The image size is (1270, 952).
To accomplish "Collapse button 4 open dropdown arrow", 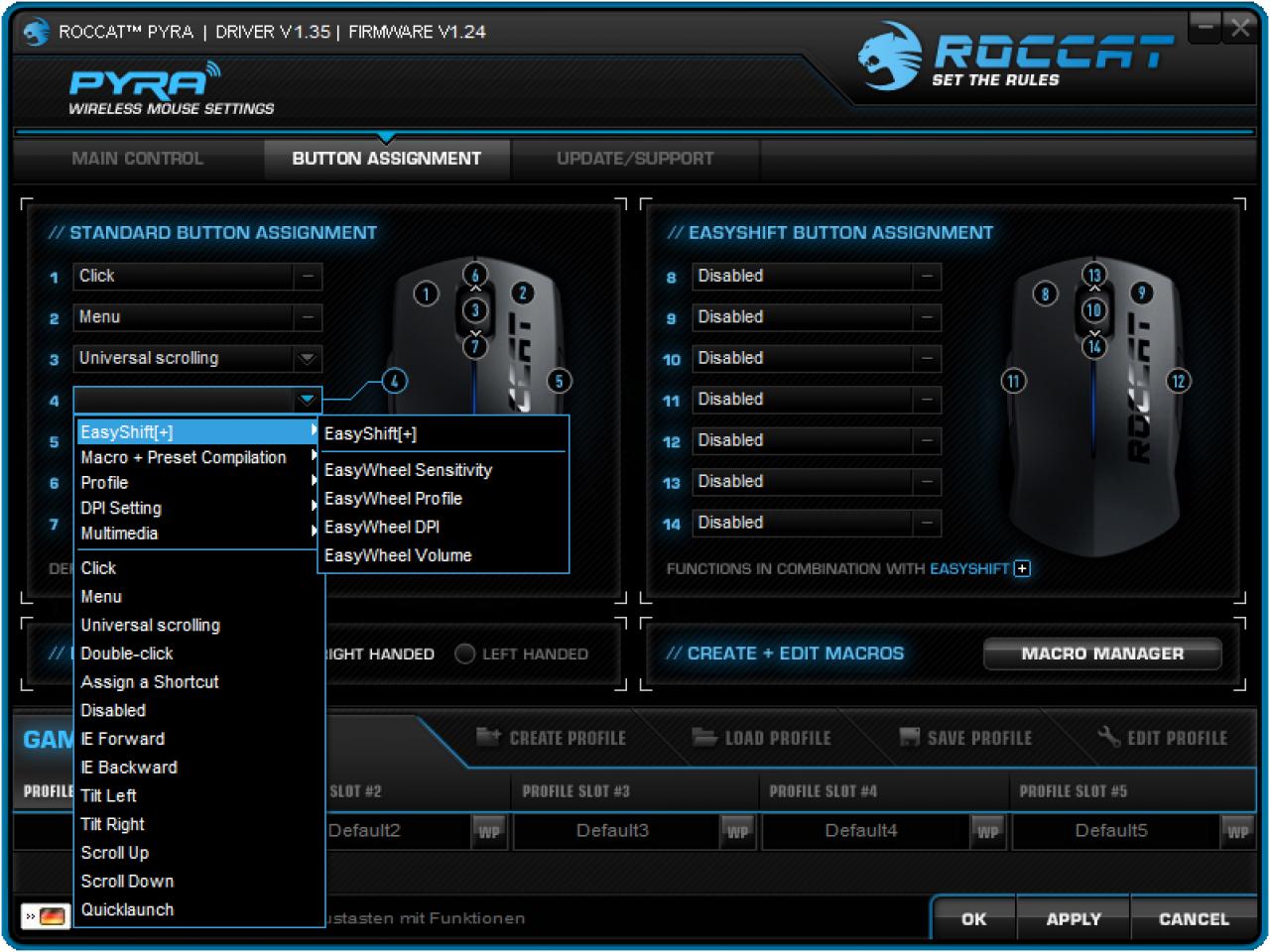I will point(308,400).
